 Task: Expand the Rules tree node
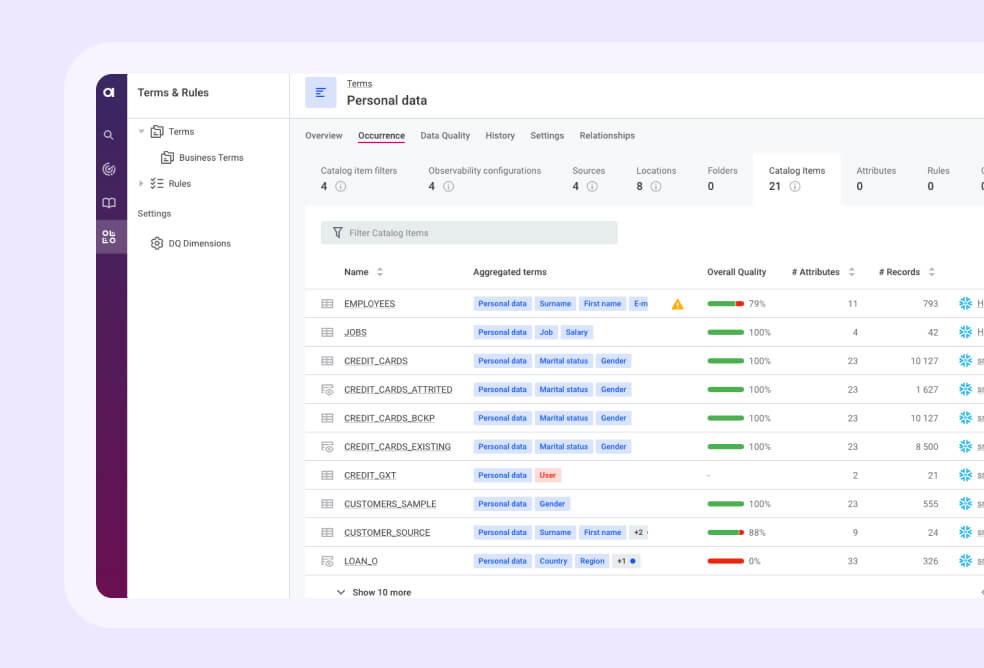141,184
